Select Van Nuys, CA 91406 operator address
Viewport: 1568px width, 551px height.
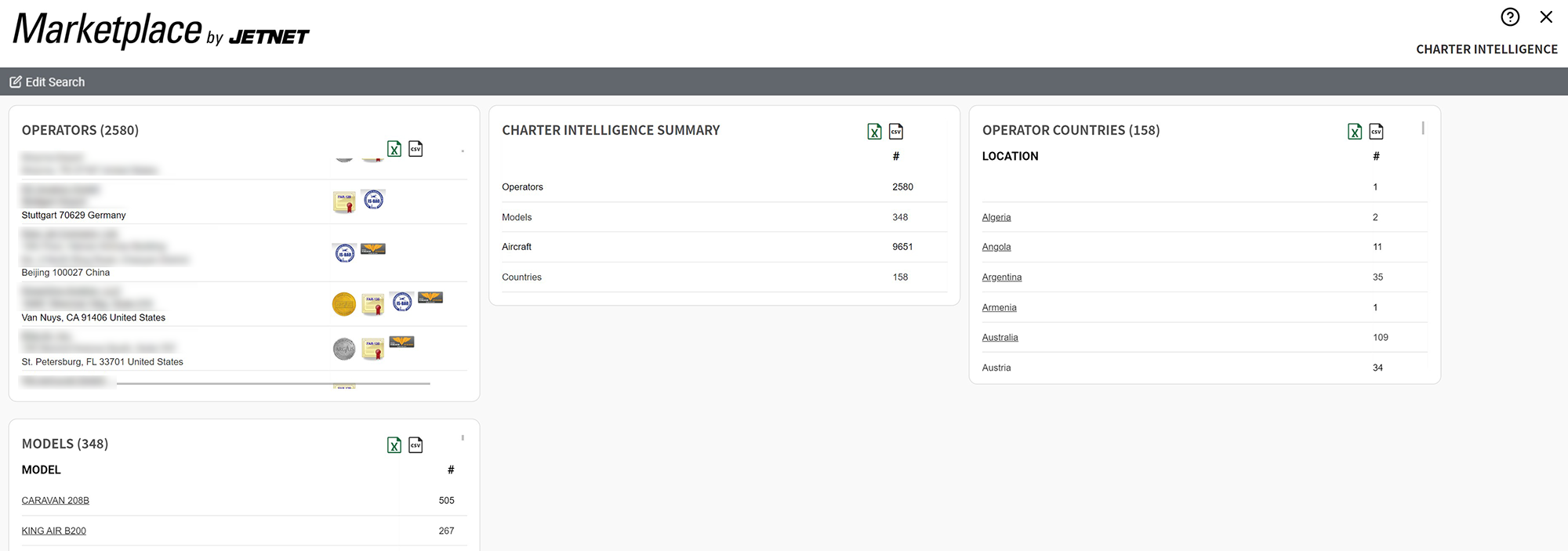coord(93,318)
